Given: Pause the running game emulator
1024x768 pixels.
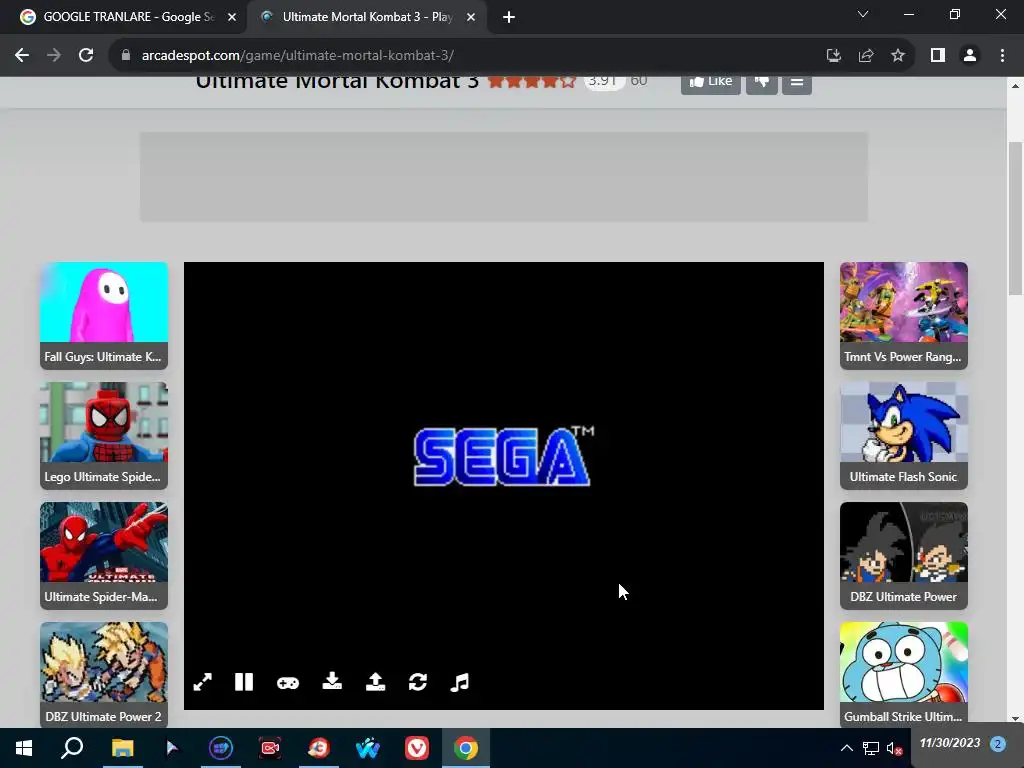Looking at the screenshot, I should [244, 682].
